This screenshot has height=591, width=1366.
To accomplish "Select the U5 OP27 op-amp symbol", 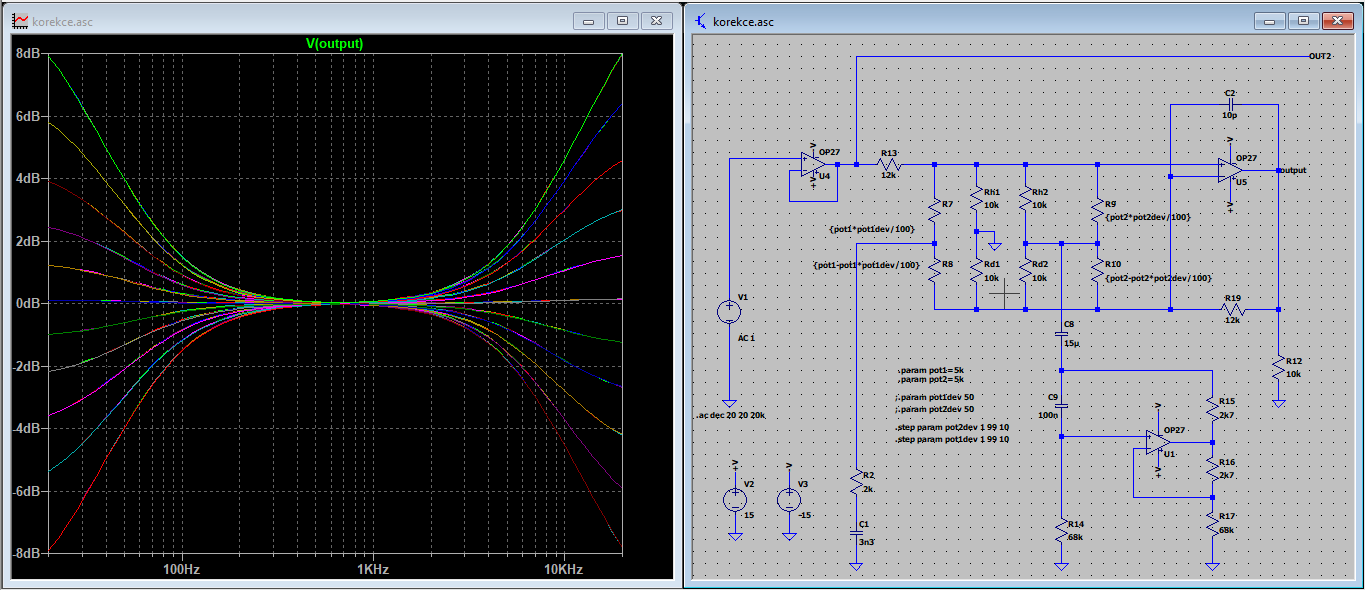I will tap(1228, 170).
